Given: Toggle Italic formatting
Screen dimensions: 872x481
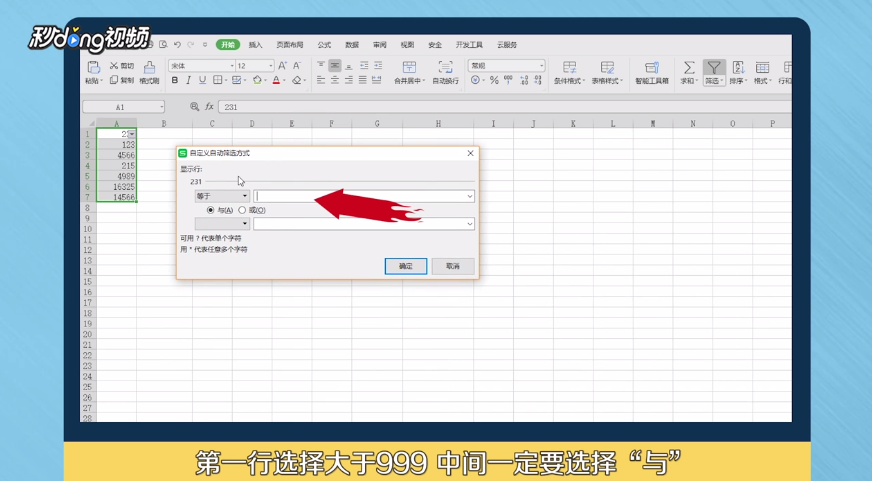Looking at the screenshot, I should [x=189, y=80].
